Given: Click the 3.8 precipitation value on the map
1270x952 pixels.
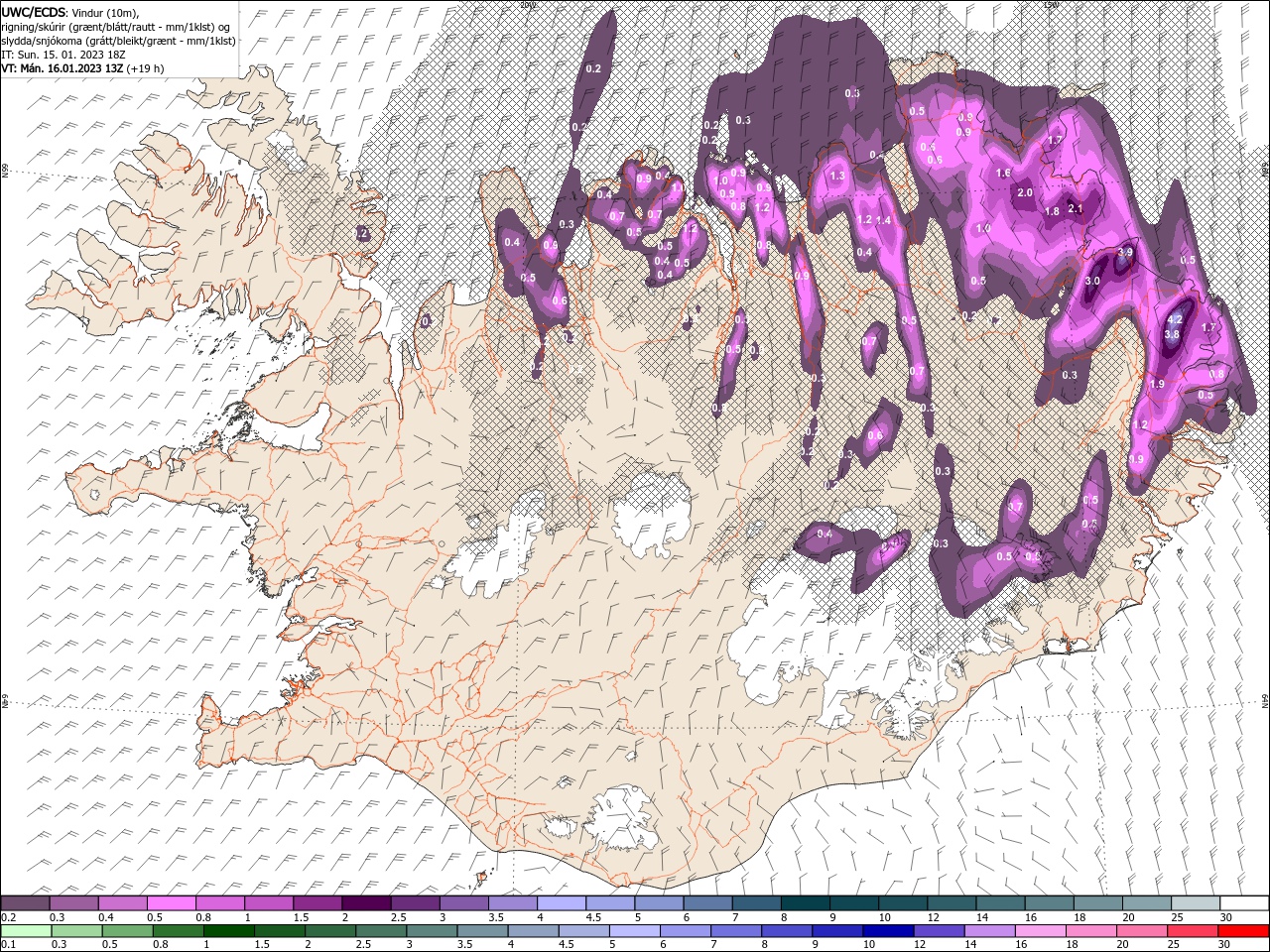Looking at the screenshot, I should point(1171,335).
